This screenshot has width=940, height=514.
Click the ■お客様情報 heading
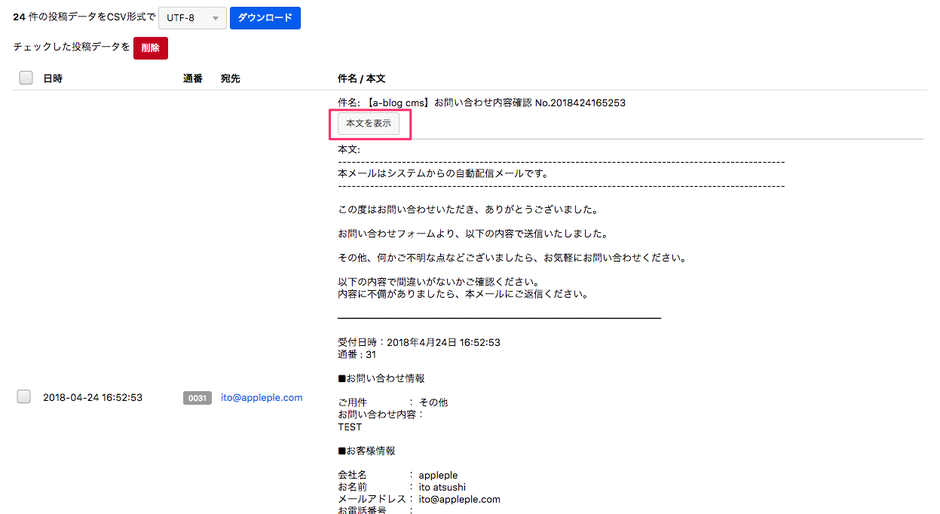pos(366,450)
